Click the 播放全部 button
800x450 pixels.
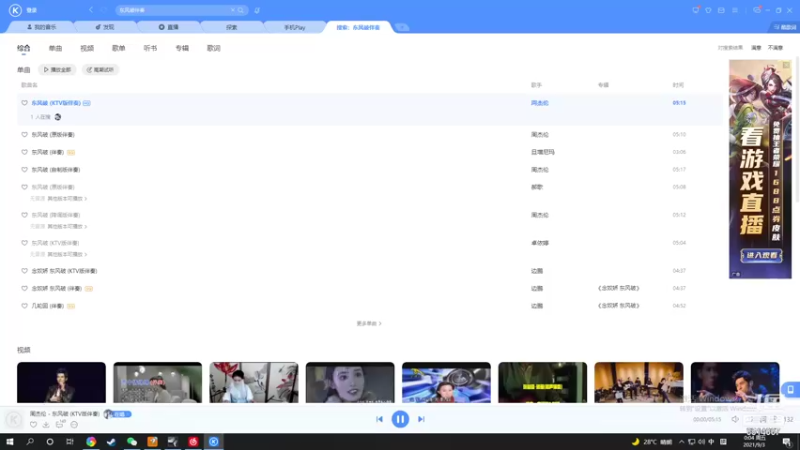click(57, 70)
